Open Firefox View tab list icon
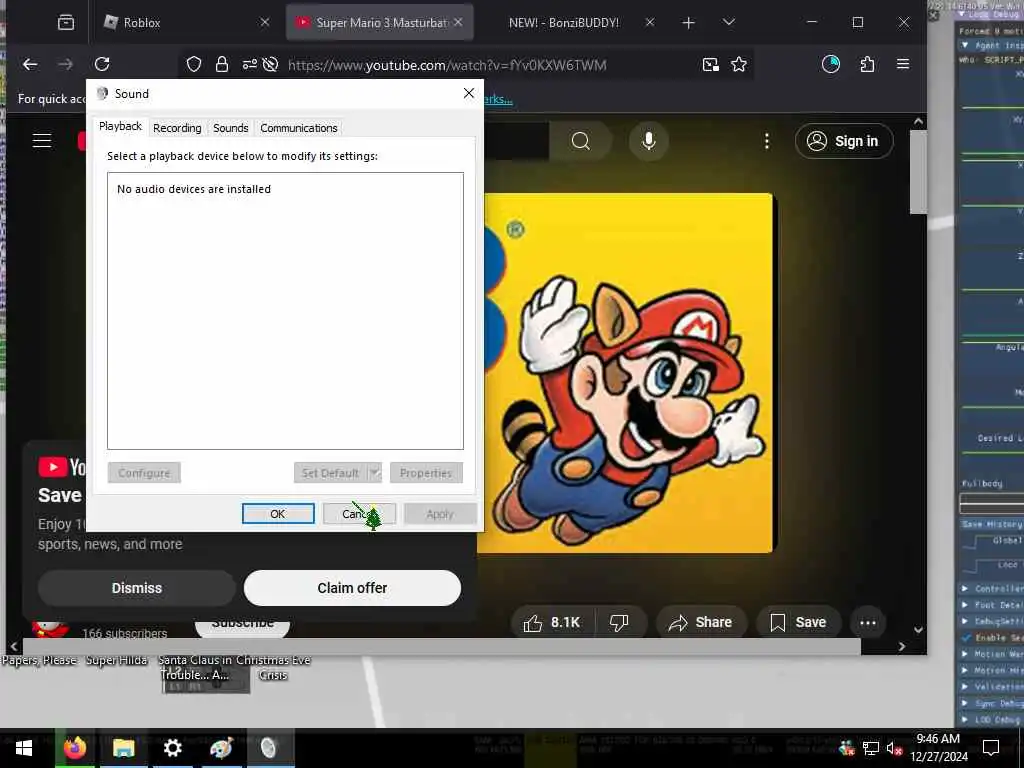The image size is (1024, 768). [x=65, y=23]
